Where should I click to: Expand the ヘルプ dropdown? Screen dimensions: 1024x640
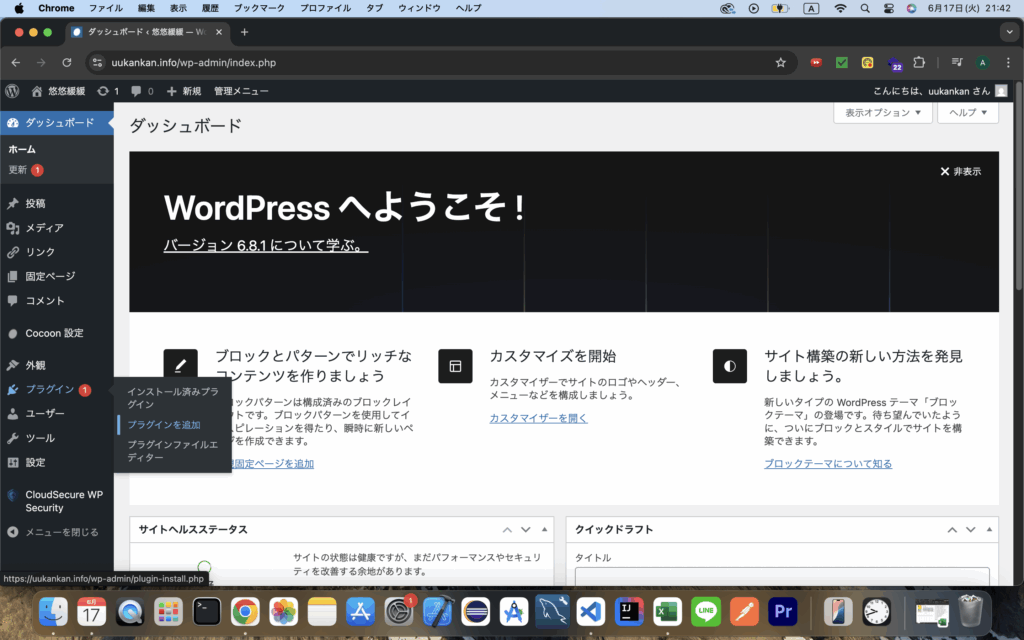tap(968, 113)
